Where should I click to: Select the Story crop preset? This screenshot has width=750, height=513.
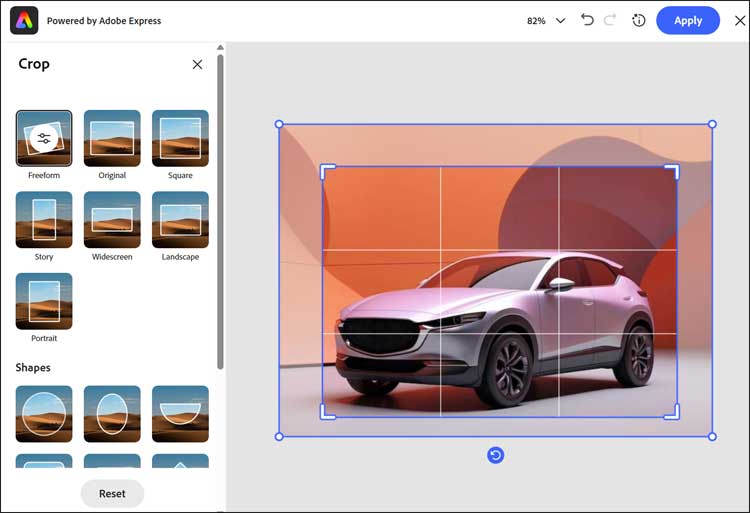[44, 220]
